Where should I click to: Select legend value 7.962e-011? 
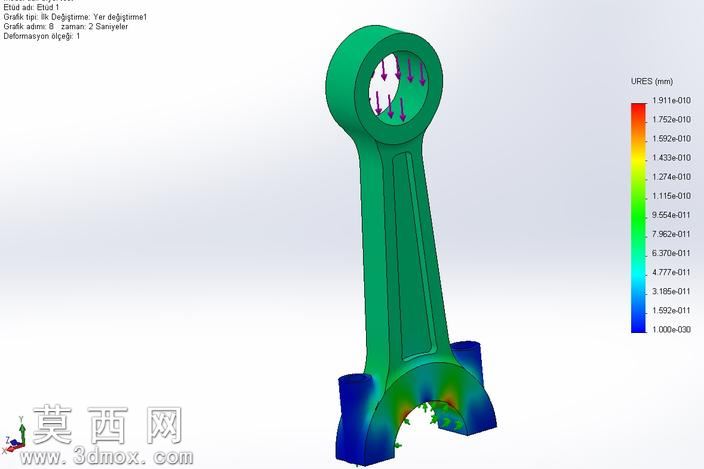pos(671,234)
